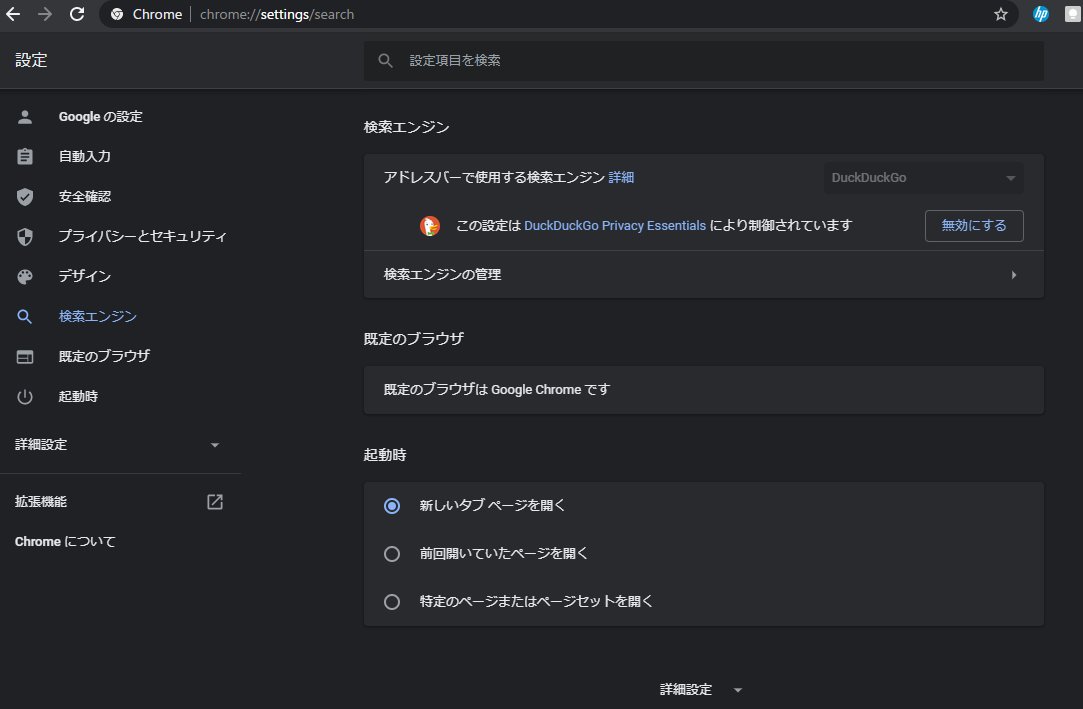Click the 起動時 section heading

point(385,455)
